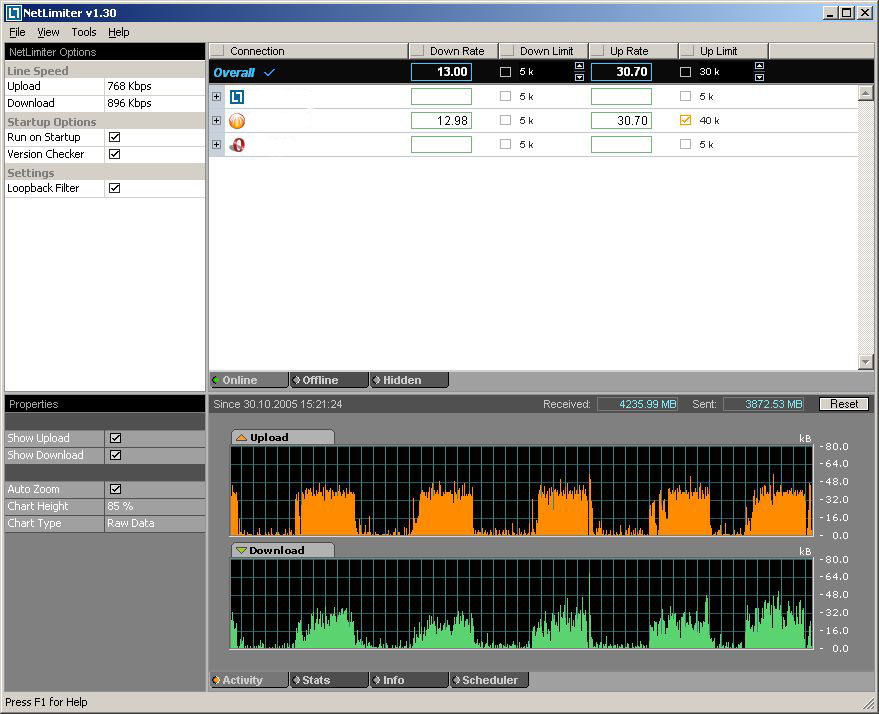Expand the orange application's connection row

(216, 121)
